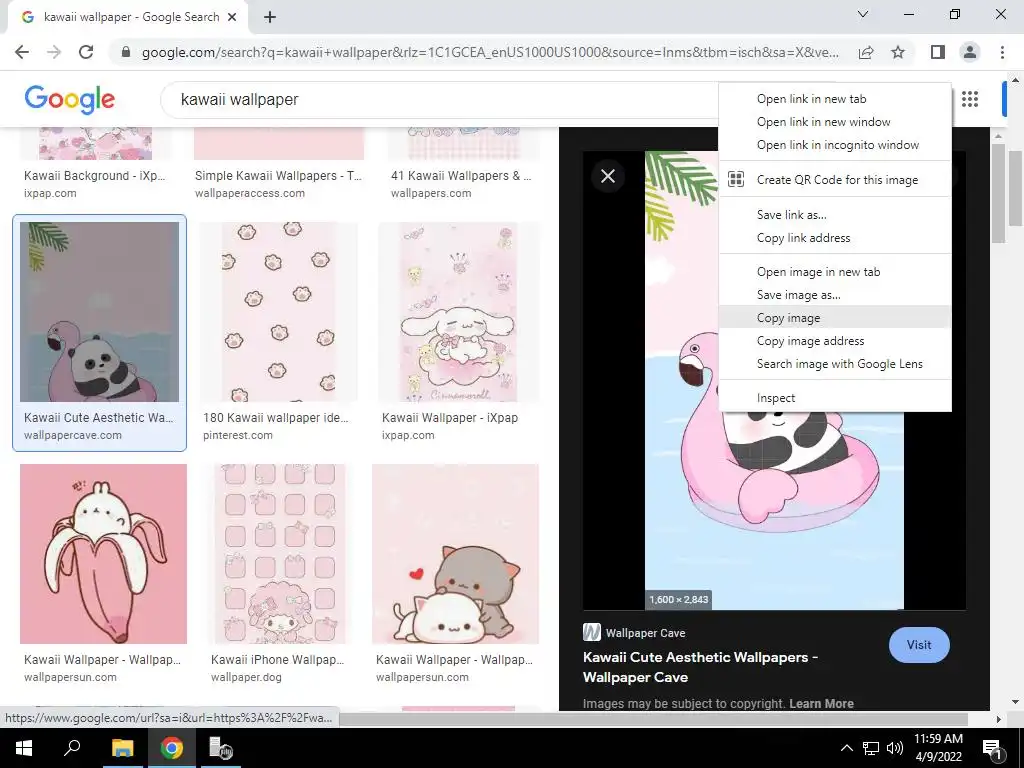Choose Open link in incognito window
Viewport: 1024px width, 768px height.
click(835, 145)
